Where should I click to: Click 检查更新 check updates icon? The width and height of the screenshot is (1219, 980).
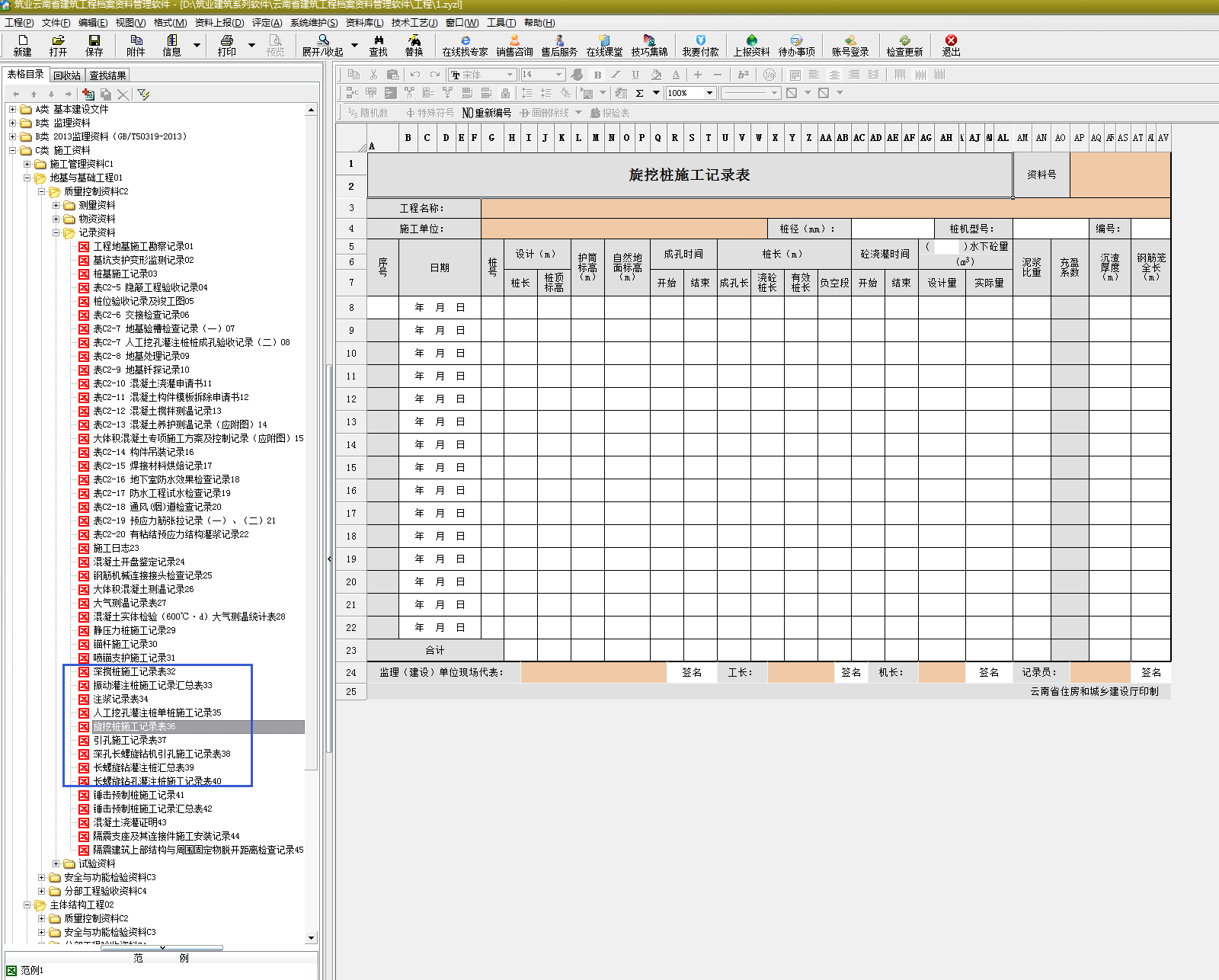(904, 46)
